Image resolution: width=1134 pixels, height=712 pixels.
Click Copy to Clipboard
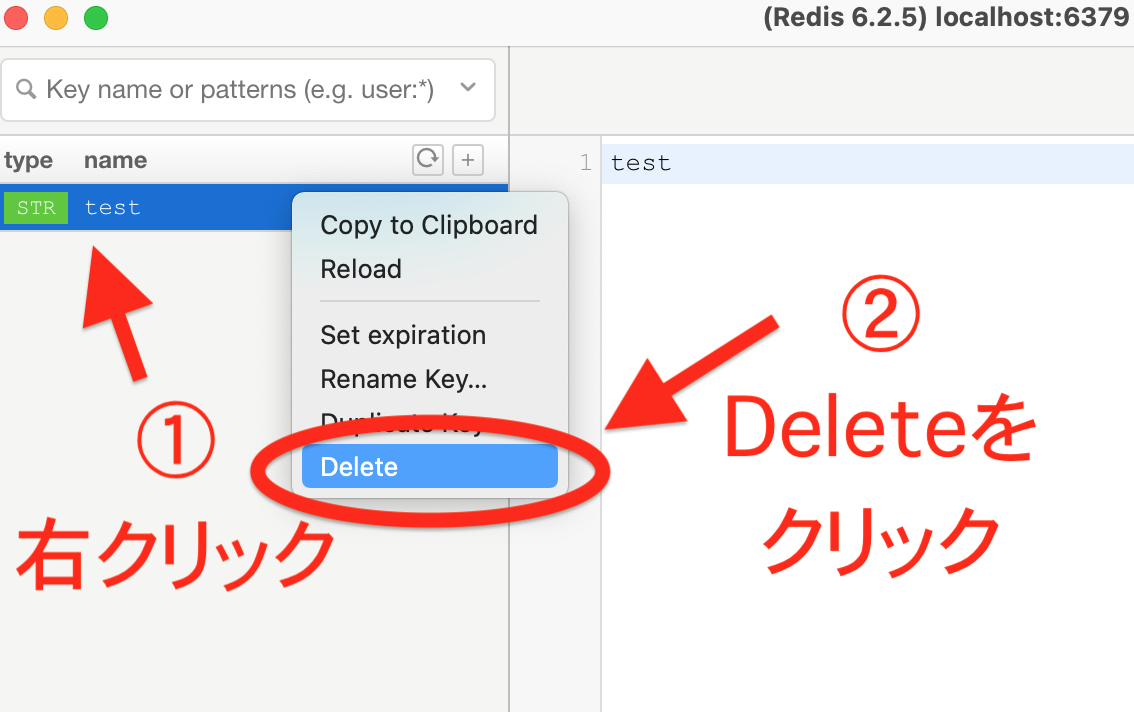coord(429,225)
